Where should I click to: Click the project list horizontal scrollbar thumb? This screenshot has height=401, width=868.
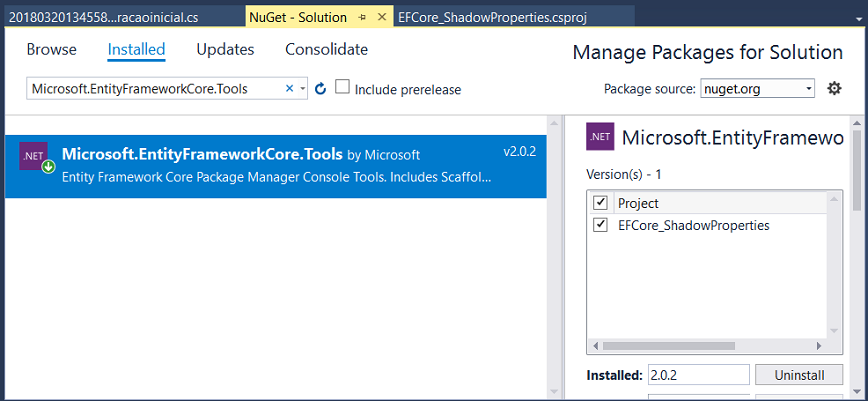point(669,346)
